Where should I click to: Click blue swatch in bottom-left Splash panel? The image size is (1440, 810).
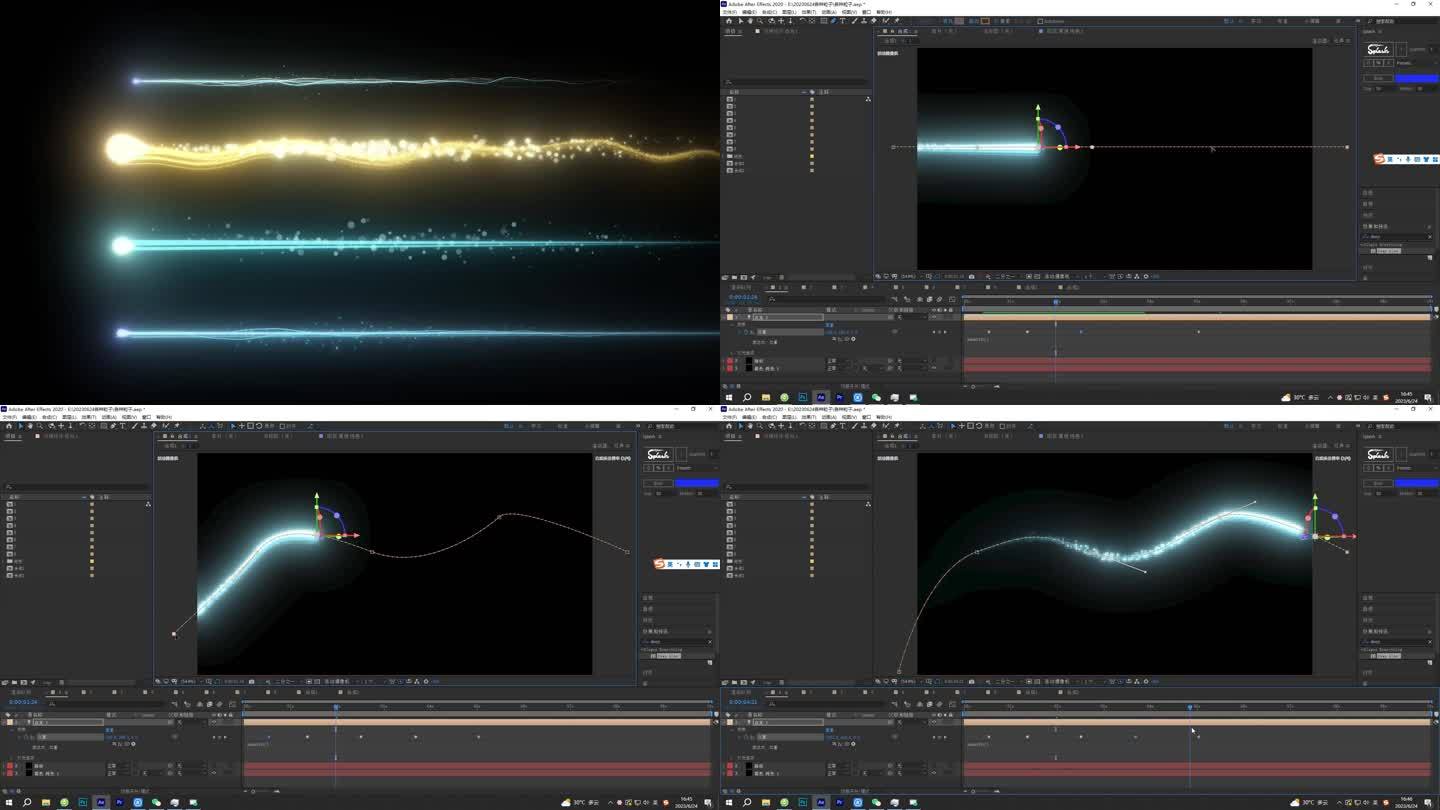[696, 483]
